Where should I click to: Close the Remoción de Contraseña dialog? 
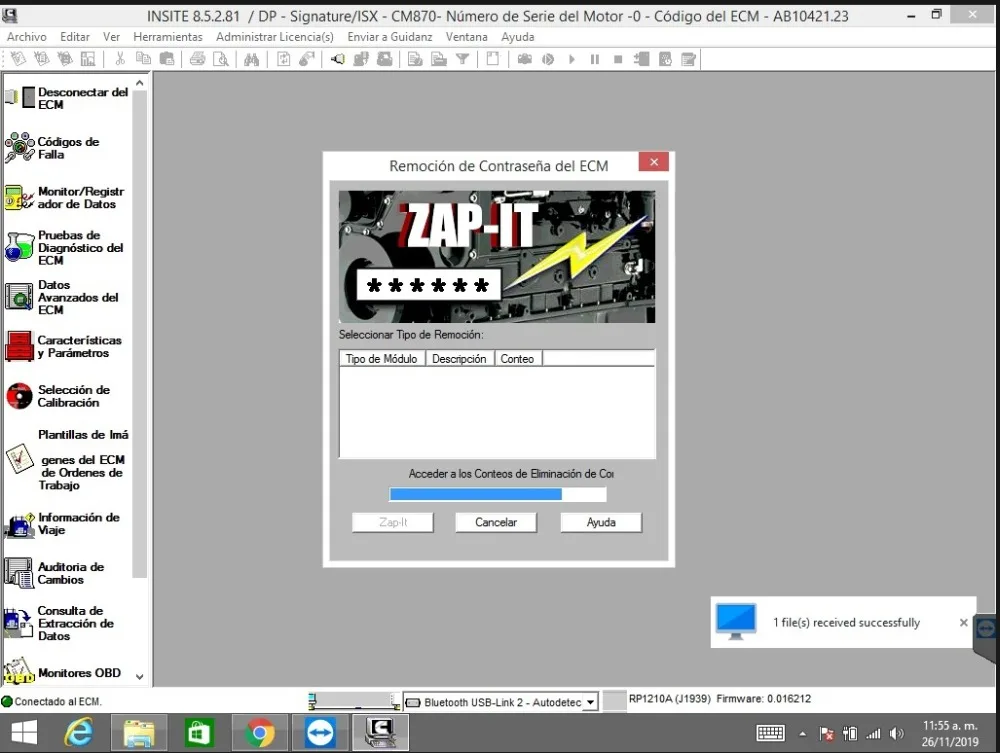pos(654,162)
